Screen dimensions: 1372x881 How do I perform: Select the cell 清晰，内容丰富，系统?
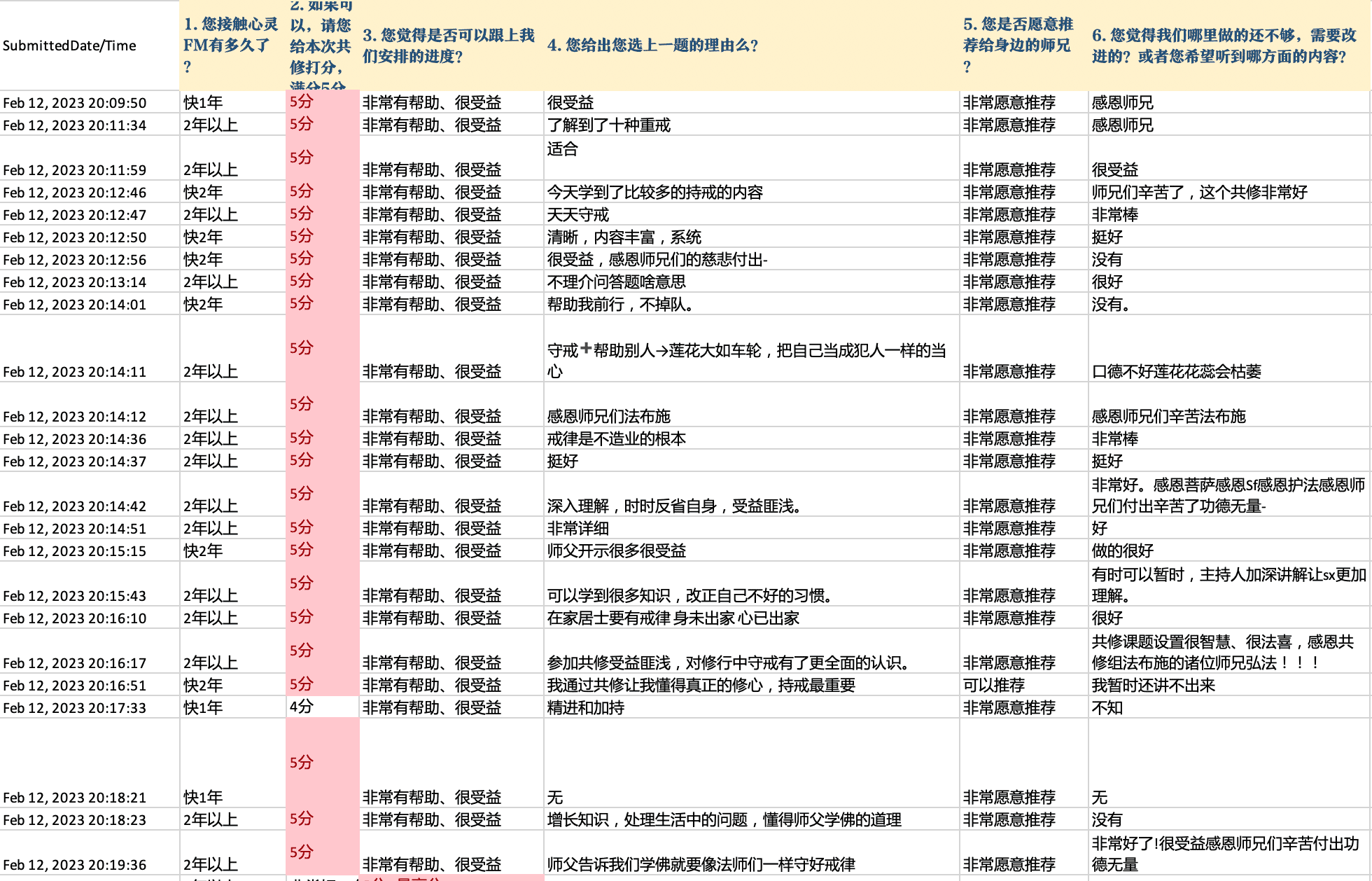coord(624,237)
